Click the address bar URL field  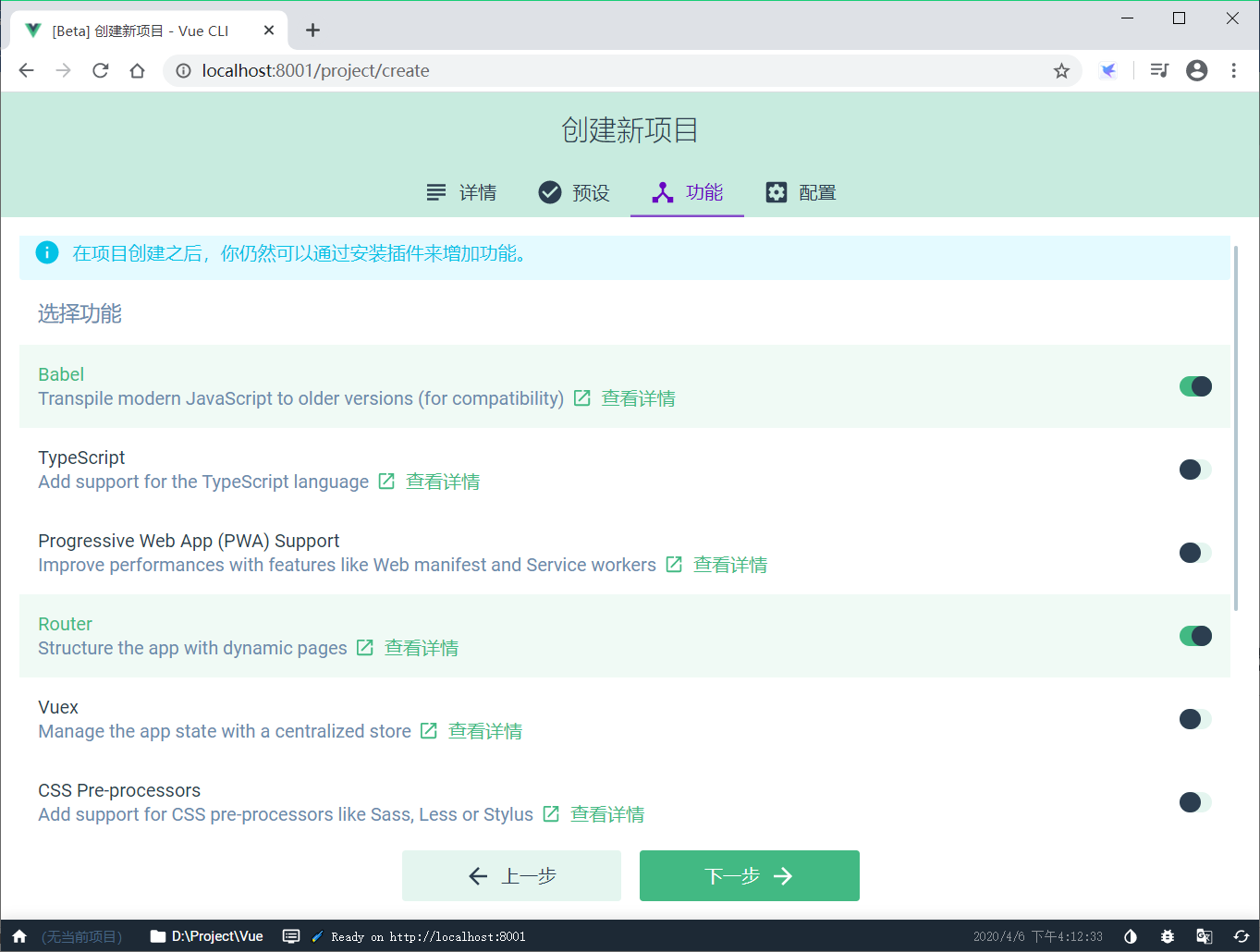[x=622, y=70]
